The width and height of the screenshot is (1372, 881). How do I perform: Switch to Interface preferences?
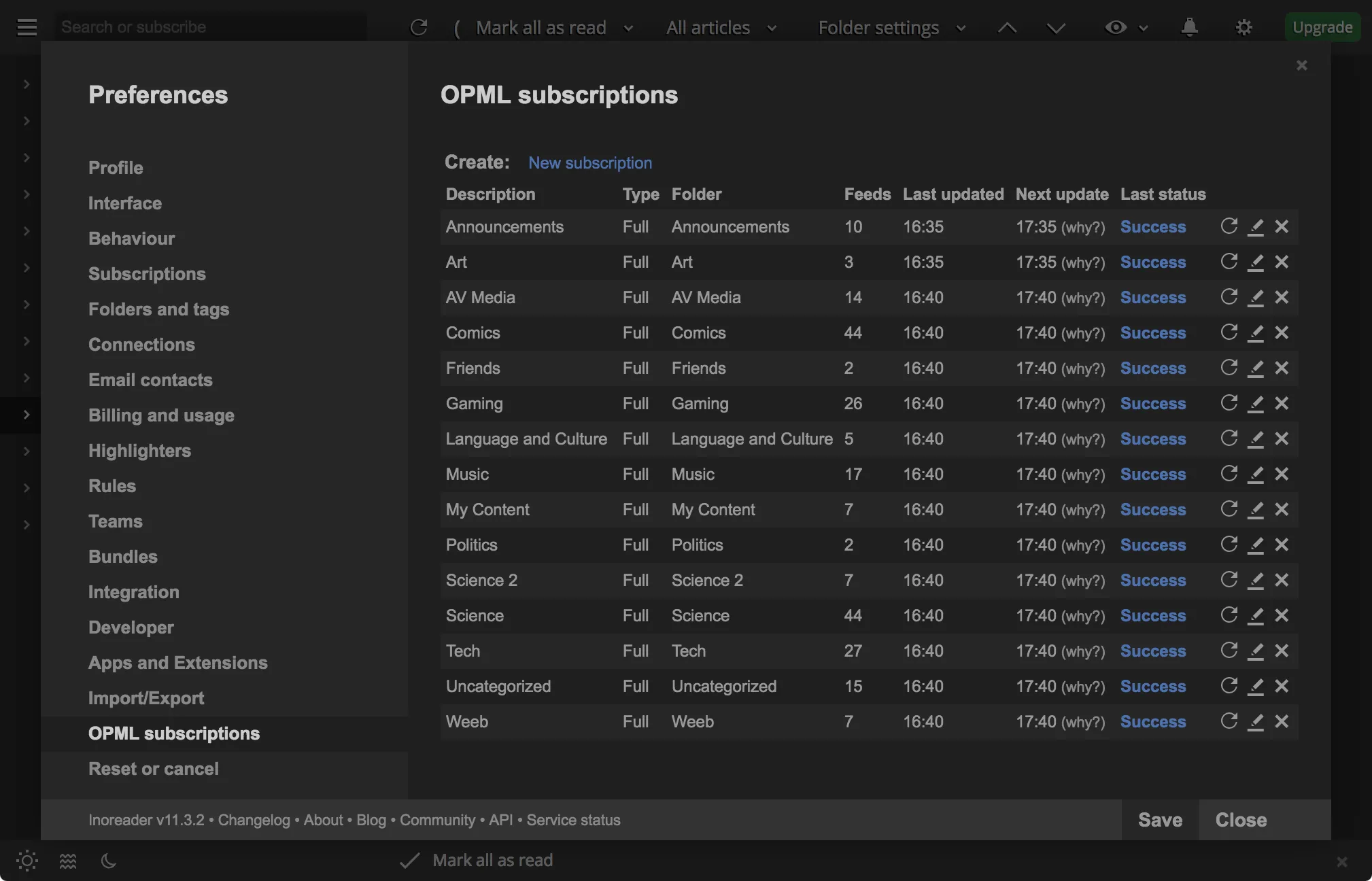pos(125,203)
